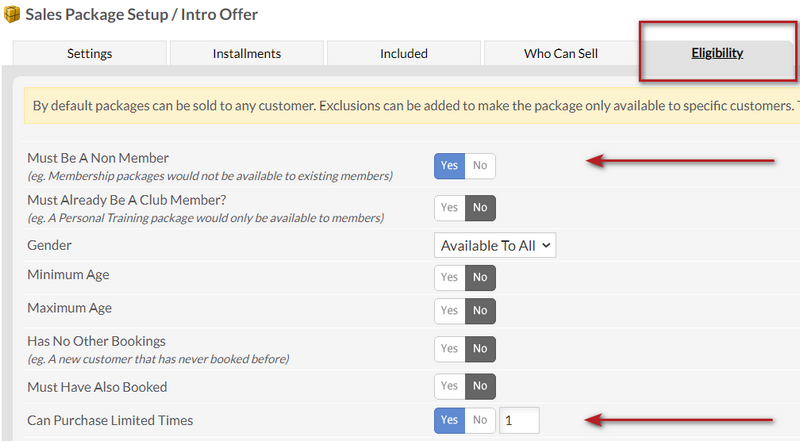
Task: Enable Minimum Age with Yes
Action: point(449,278)
